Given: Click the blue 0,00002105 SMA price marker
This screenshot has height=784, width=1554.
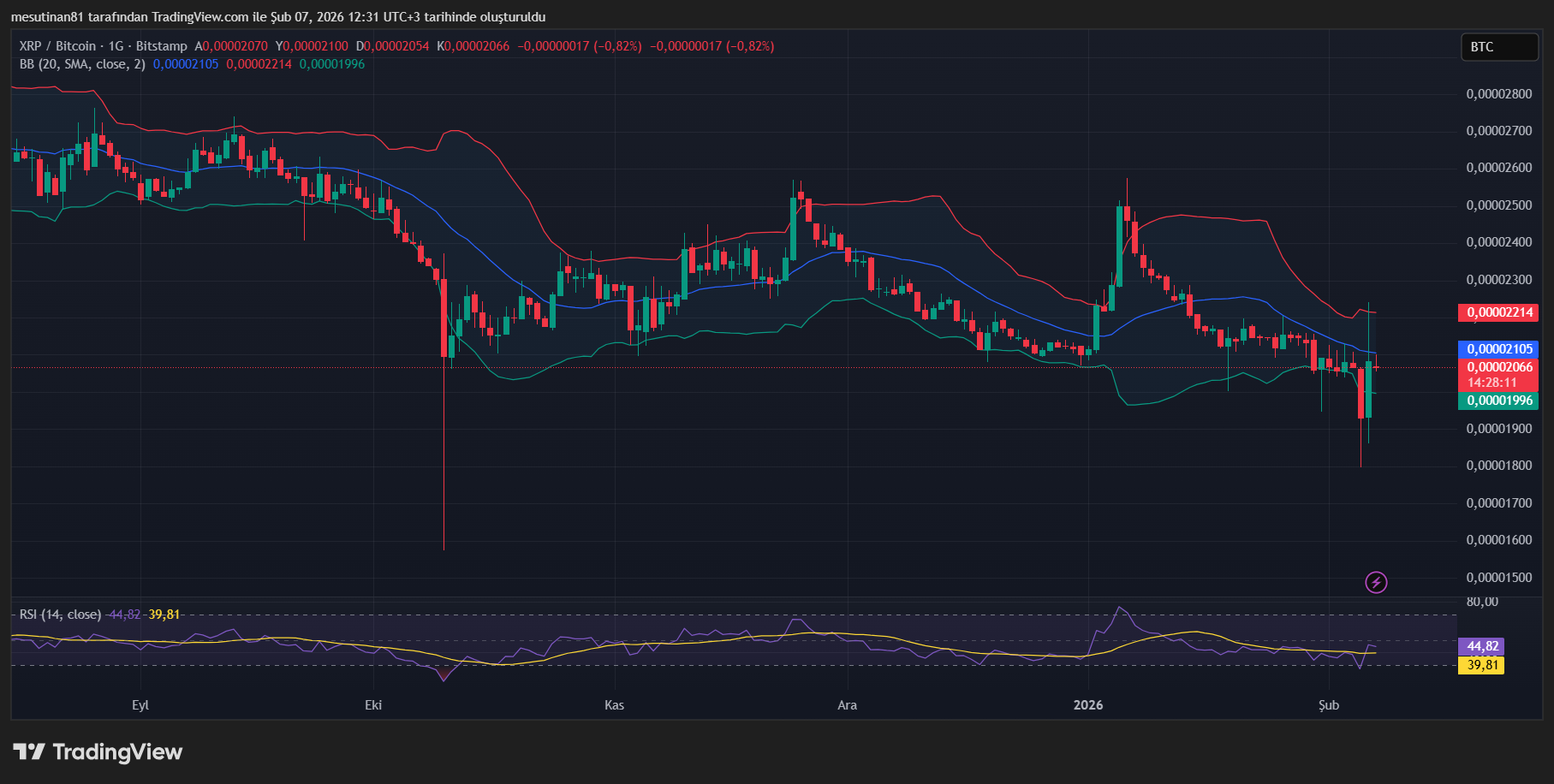Looking at the screenshot, I should (1499, 349).
